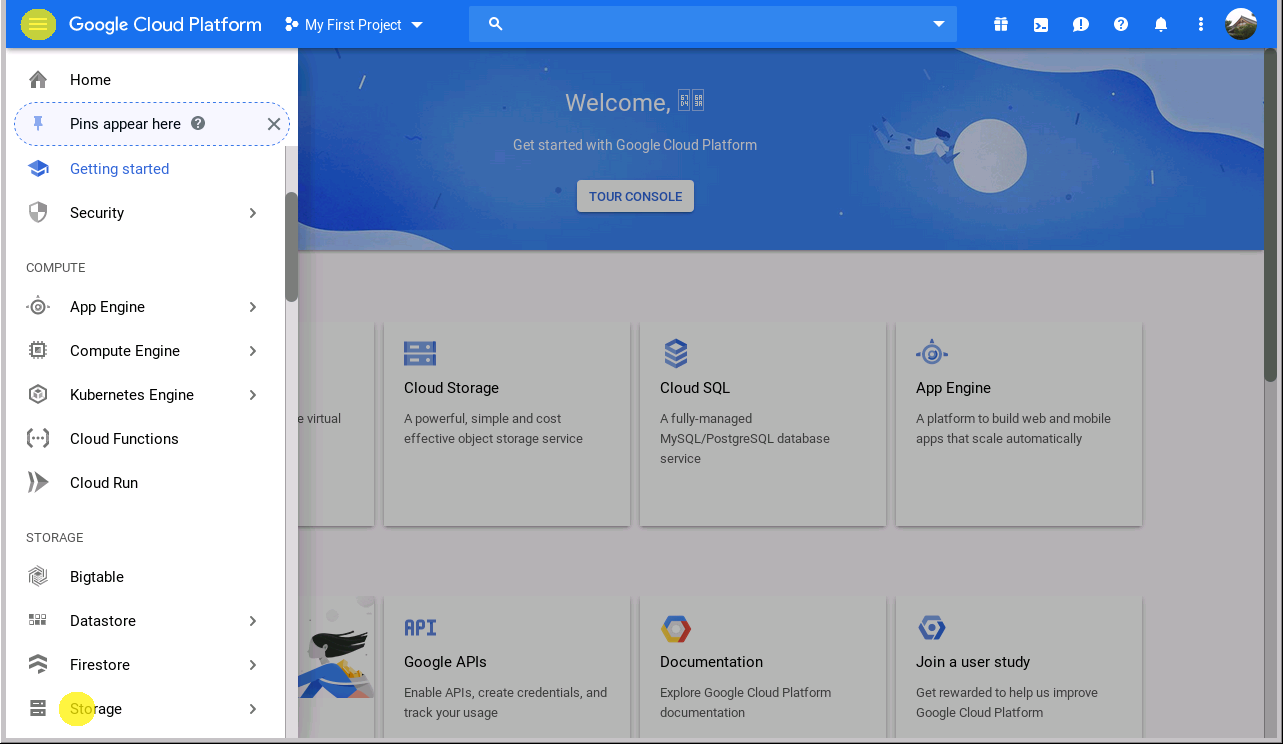1283x744 pixels.
Task: Click the send feedback icon
Action: pyautogui.click(x=1080, y=24)
